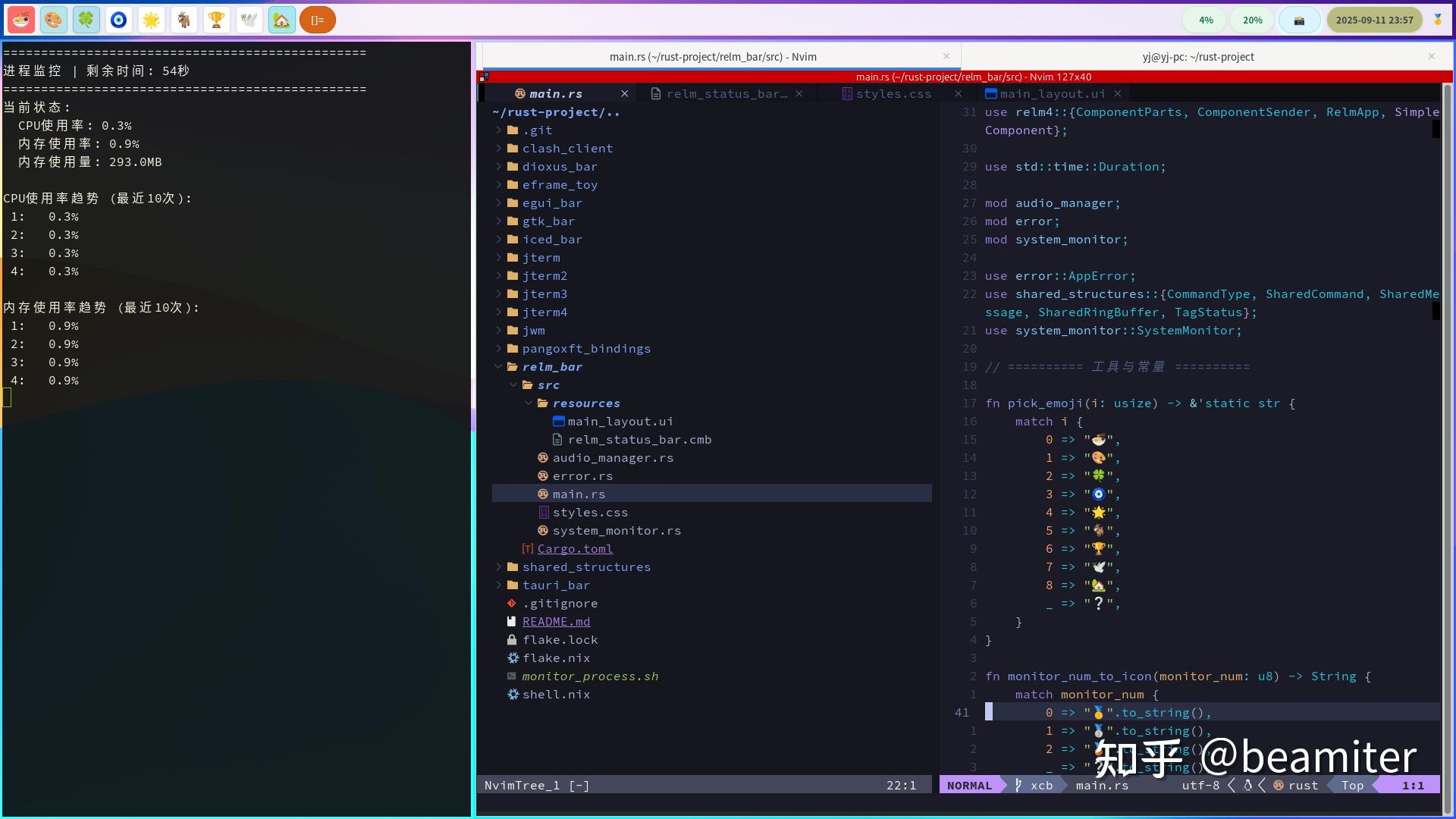Click the star workspace icon

152,20
